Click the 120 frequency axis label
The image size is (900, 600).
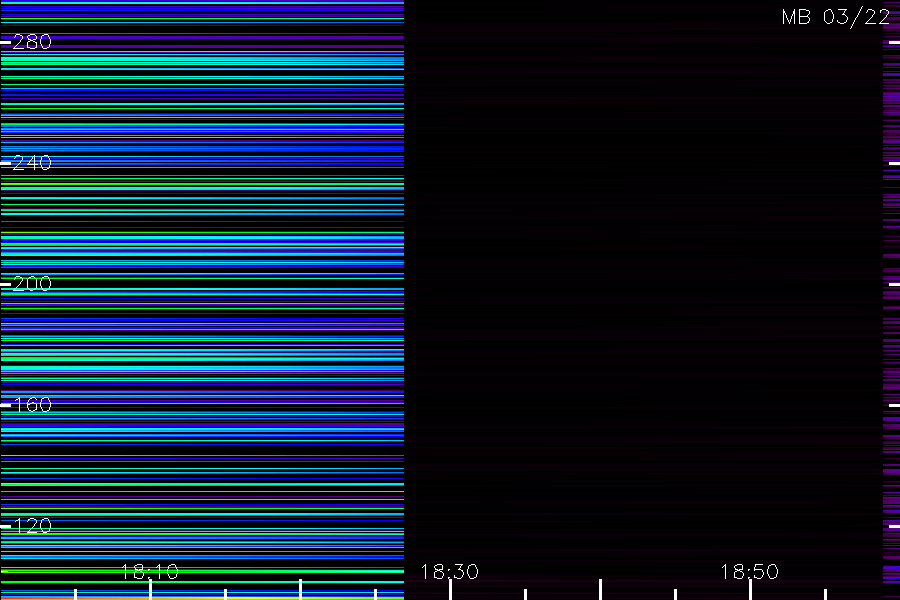point(32,526)
